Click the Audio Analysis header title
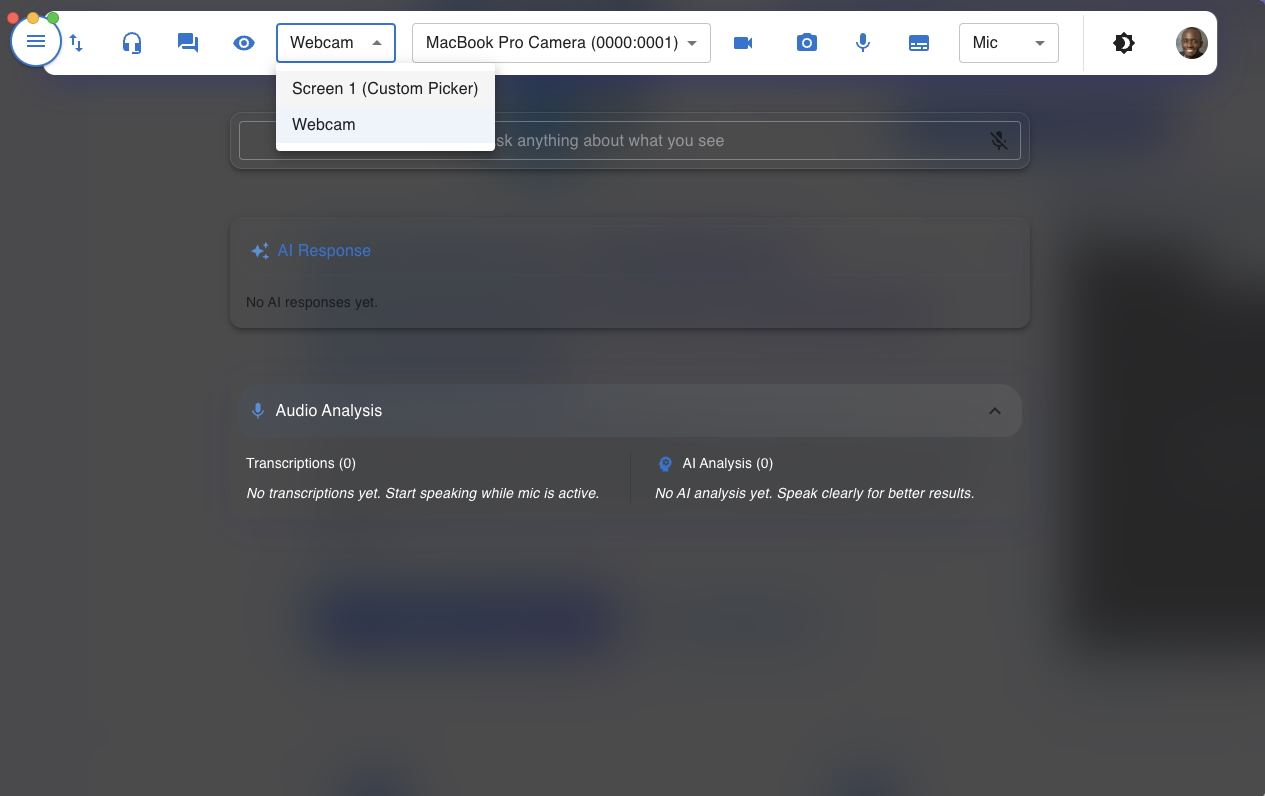 coord(329,411)
